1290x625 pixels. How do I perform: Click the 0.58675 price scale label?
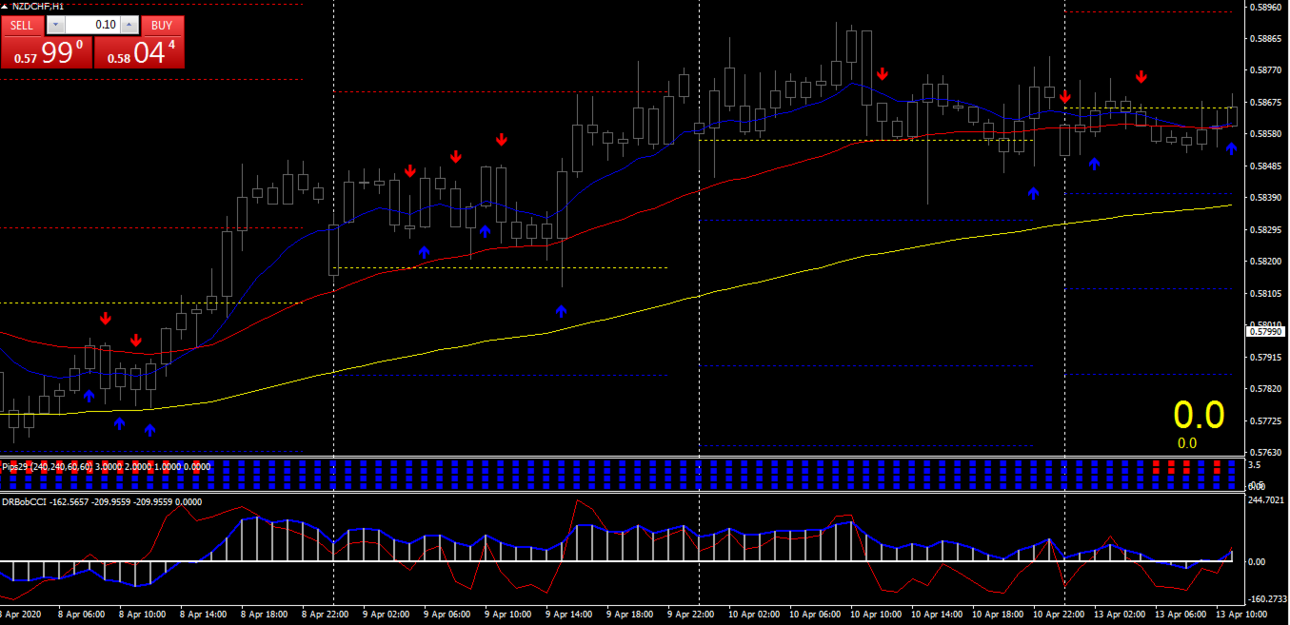pos(1264,102)
